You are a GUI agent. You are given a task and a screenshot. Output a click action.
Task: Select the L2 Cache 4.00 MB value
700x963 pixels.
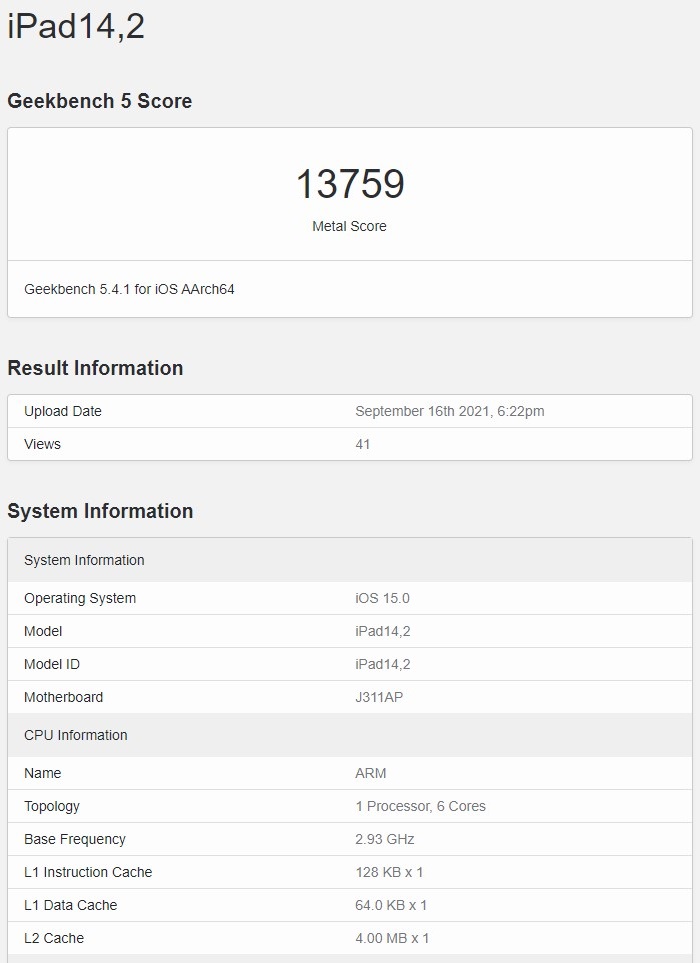(392, 938)
